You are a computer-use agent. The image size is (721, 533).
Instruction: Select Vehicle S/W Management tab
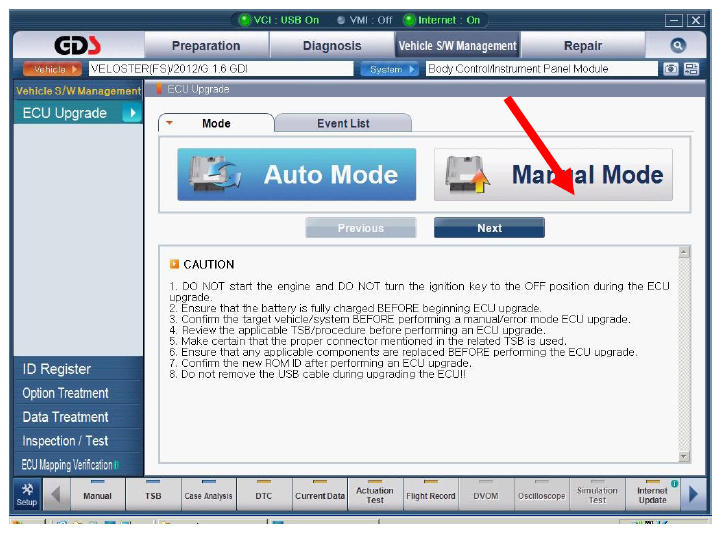pos(458,46)
